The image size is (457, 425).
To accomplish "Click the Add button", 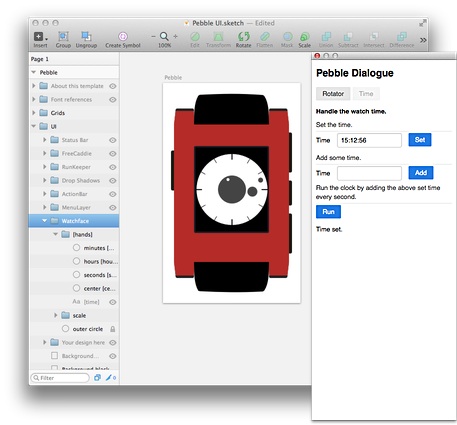I will [421, 173].
